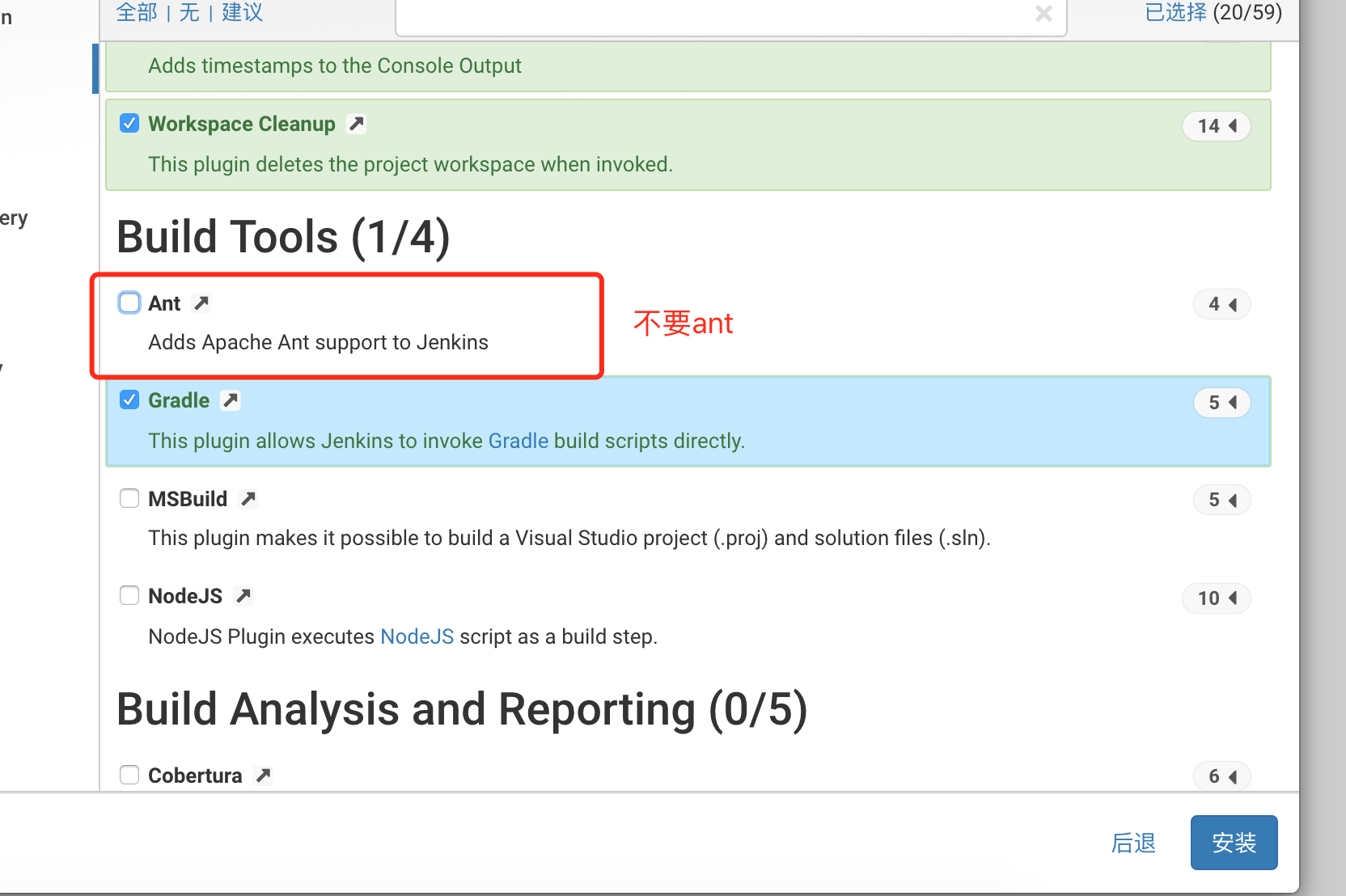Expand MSBuild dependencies badge 5
The height and width of the screenshot is (896, 1346).
point(1222,501)
